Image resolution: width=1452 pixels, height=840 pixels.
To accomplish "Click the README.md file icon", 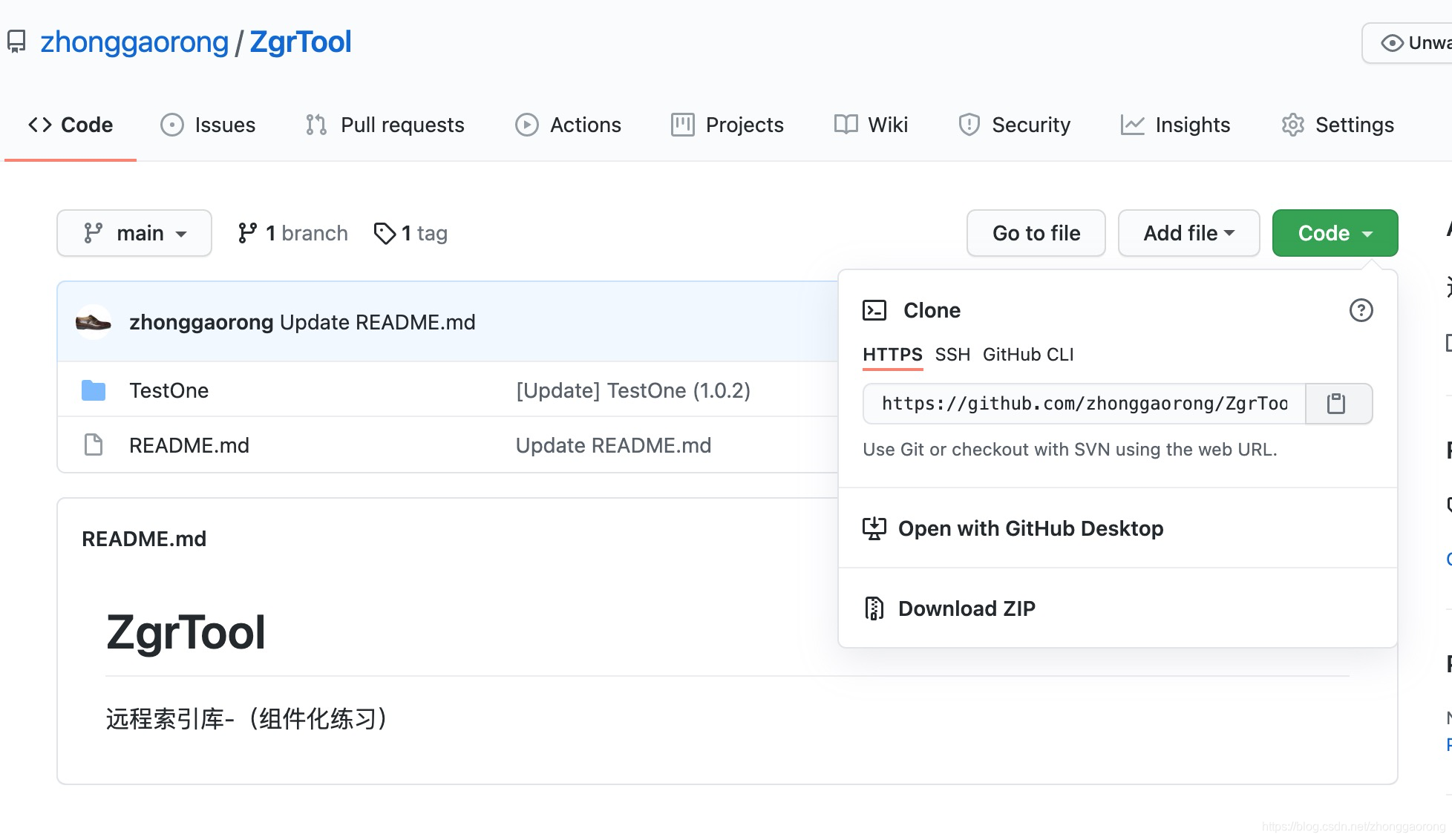I will point(94,445).
